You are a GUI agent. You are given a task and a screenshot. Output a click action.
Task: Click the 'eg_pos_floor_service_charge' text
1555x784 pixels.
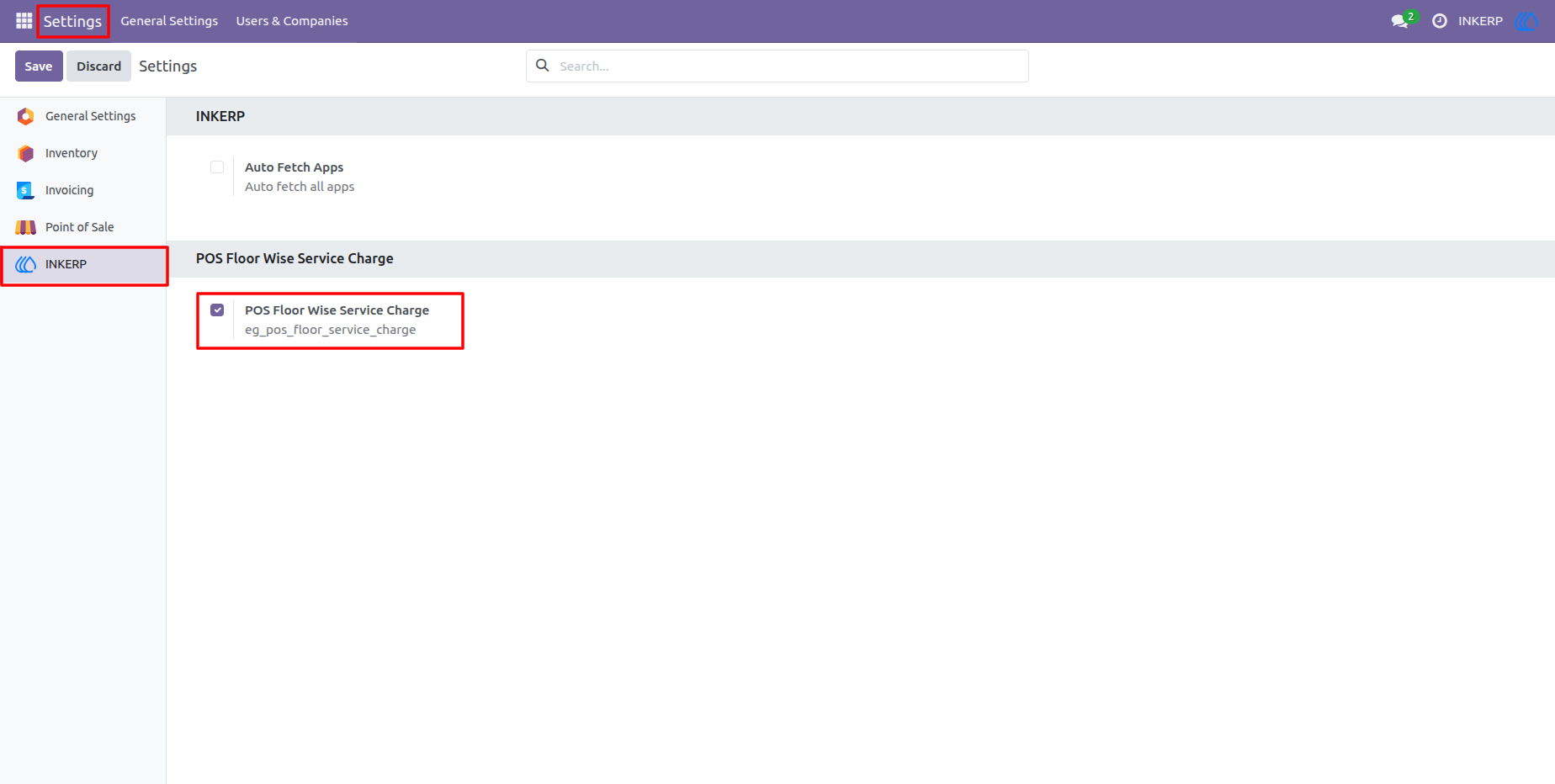pyautogui.click(x=331, y=330)
